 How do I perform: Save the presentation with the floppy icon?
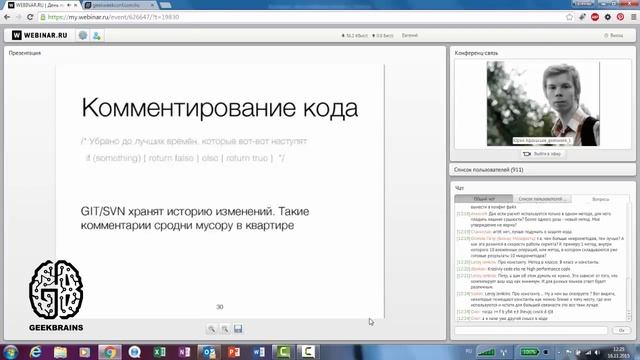(238, 329)
